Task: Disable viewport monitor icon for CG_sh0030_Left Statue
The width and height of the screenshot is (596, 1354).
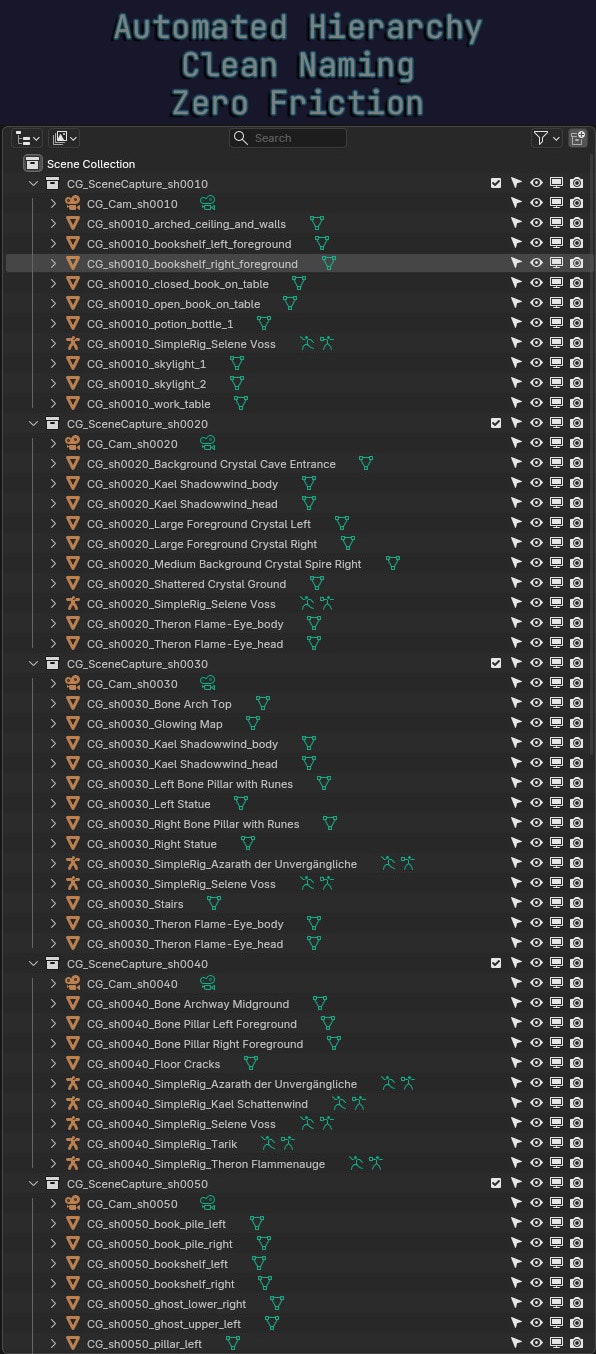Action: (557, 804)
